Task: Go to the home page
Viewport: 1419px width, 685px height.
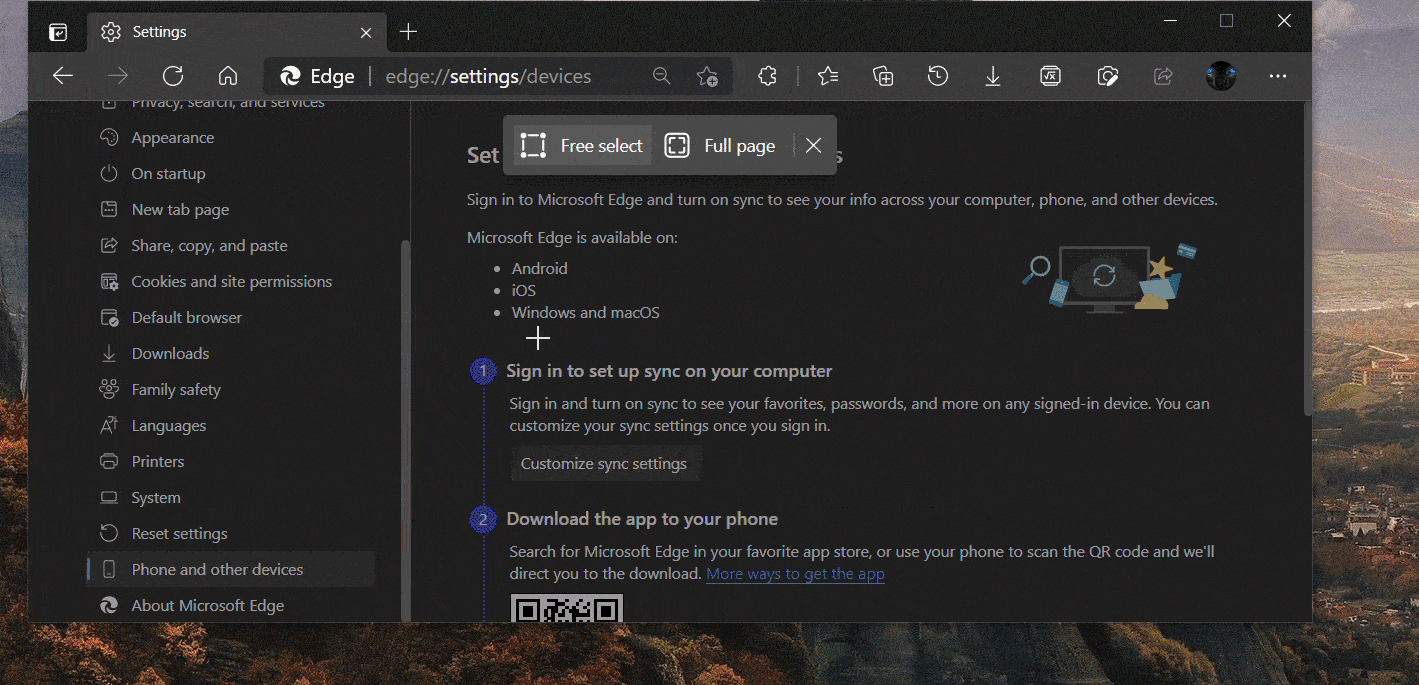Action: [228, 76]
